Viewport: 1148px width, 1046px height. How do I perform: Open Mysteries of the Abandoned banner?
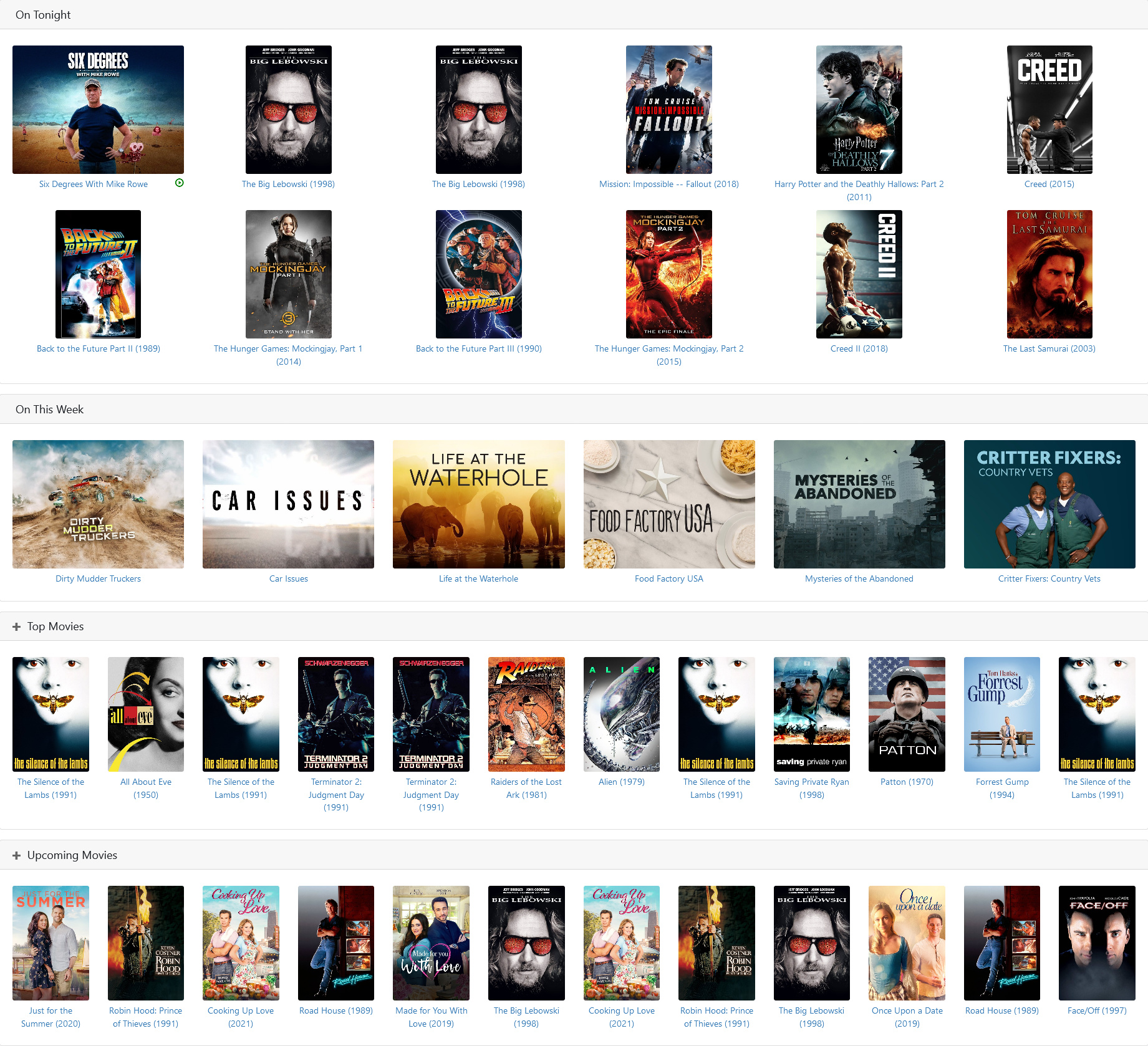(x=859, y=504)
